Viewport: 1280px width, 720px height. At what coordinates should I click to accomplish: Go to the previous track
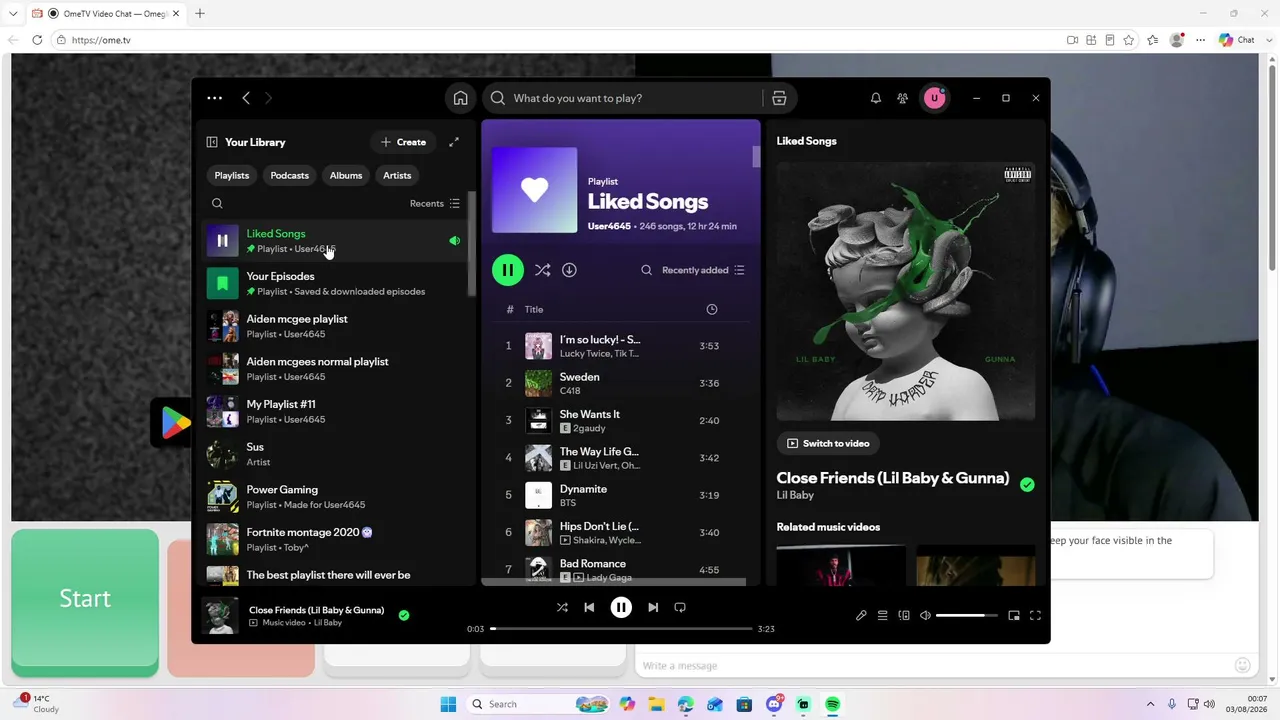click(589, 607)
